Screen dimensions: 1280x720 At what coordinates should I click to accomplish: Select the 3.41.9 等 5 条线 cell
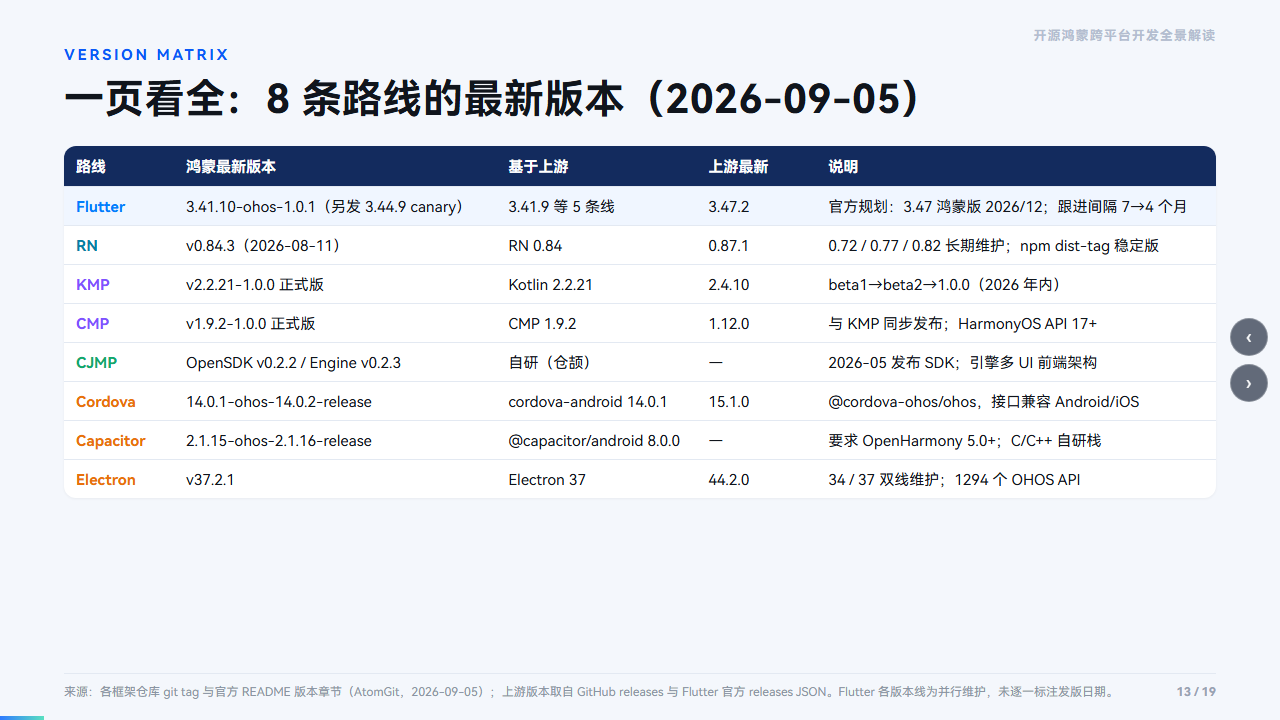561,207
